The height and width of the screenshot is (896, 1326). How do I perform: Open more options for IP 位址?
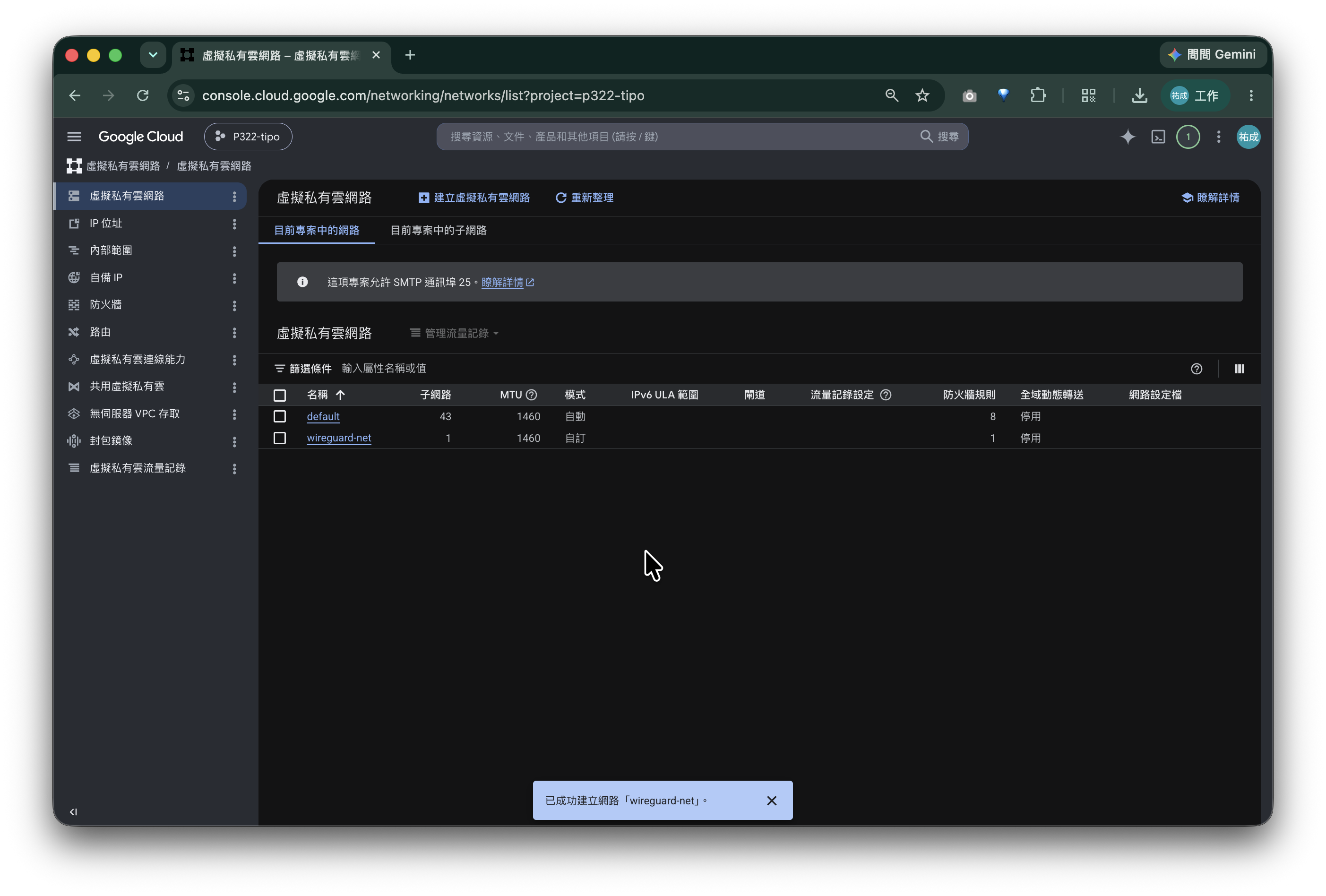click(x=234, y=224)
